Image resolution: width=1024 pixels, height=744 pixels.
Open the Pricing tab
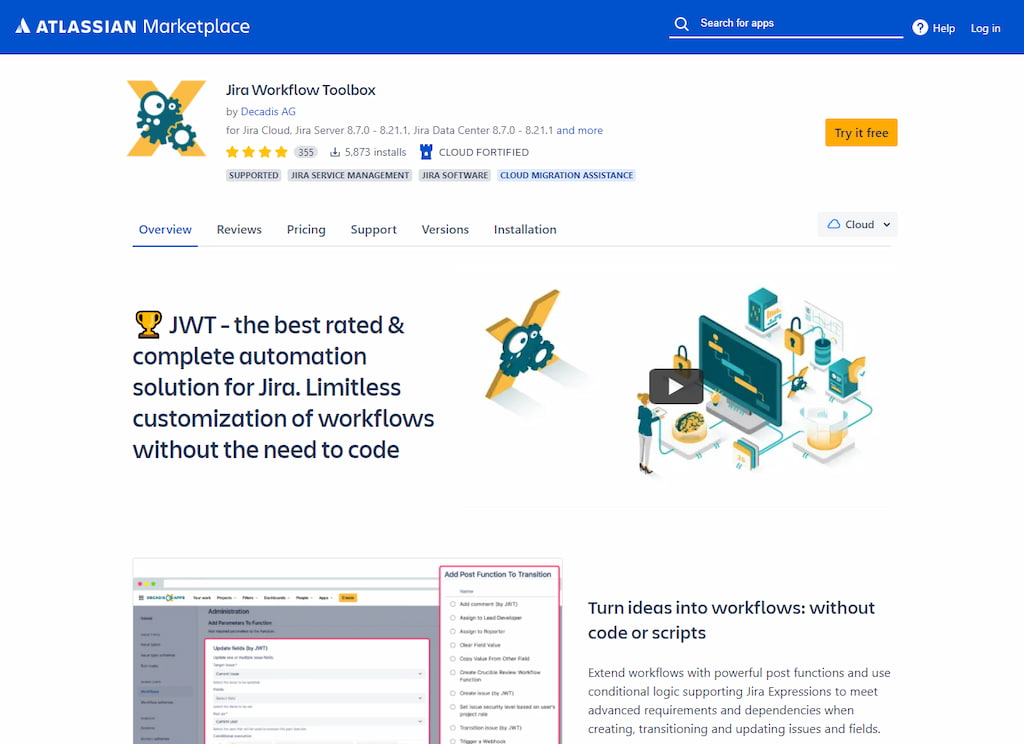click(305, 229)
